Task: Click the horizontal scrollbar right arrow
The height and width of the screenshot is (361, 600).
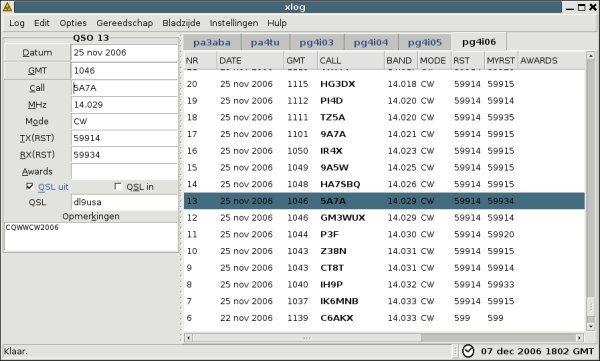Action: 580,338
